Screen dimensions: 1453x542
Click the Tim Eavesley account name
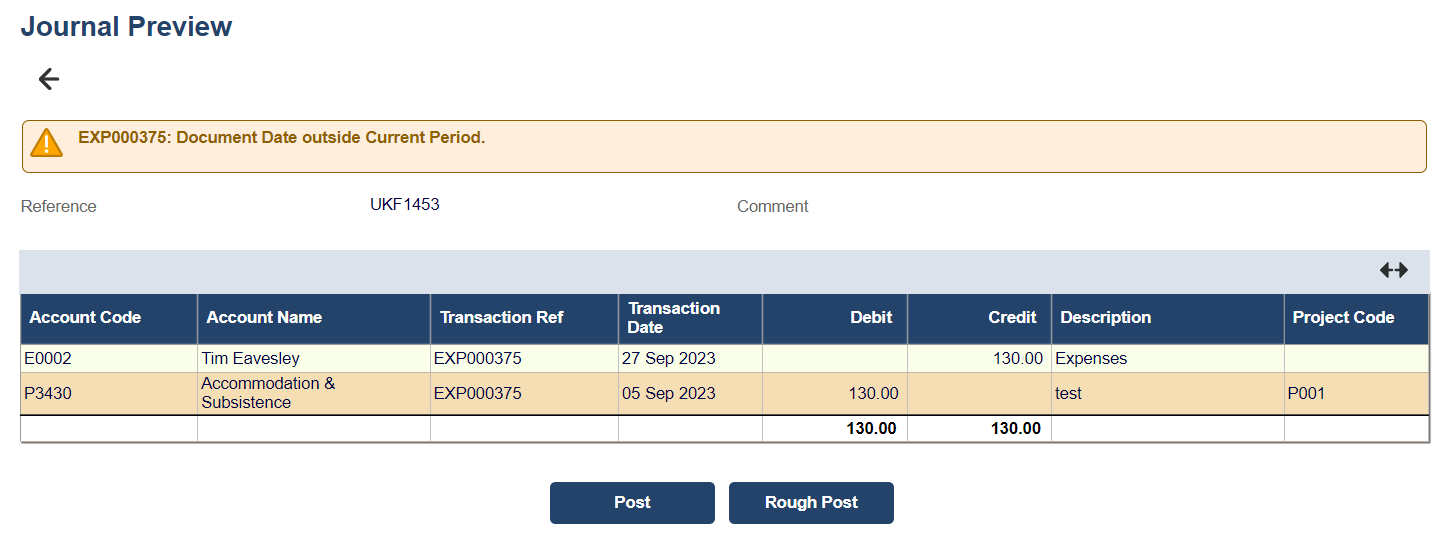250,358
